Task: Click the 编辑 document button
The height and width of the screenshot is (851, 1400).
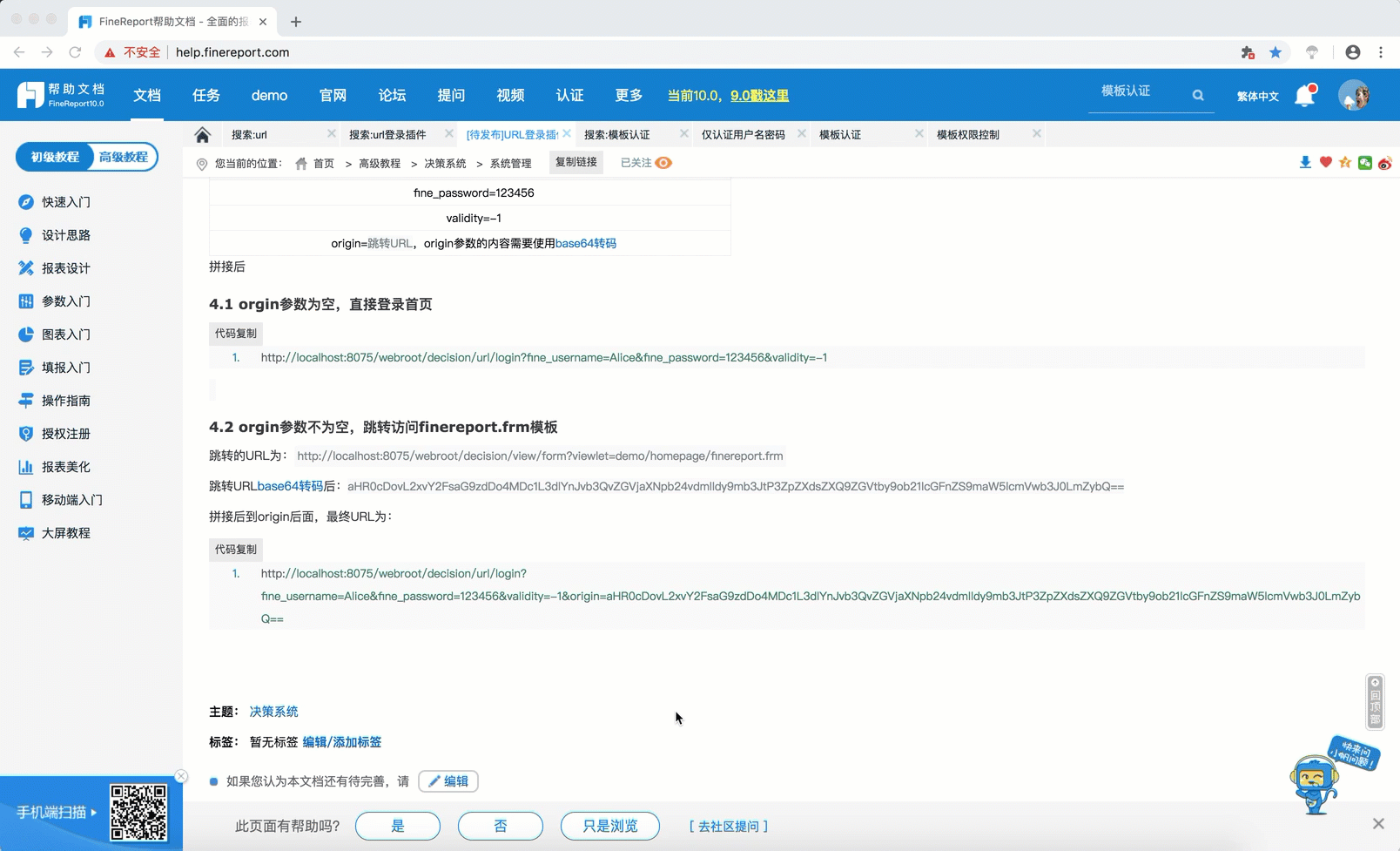Action: [x=448, y=781]
